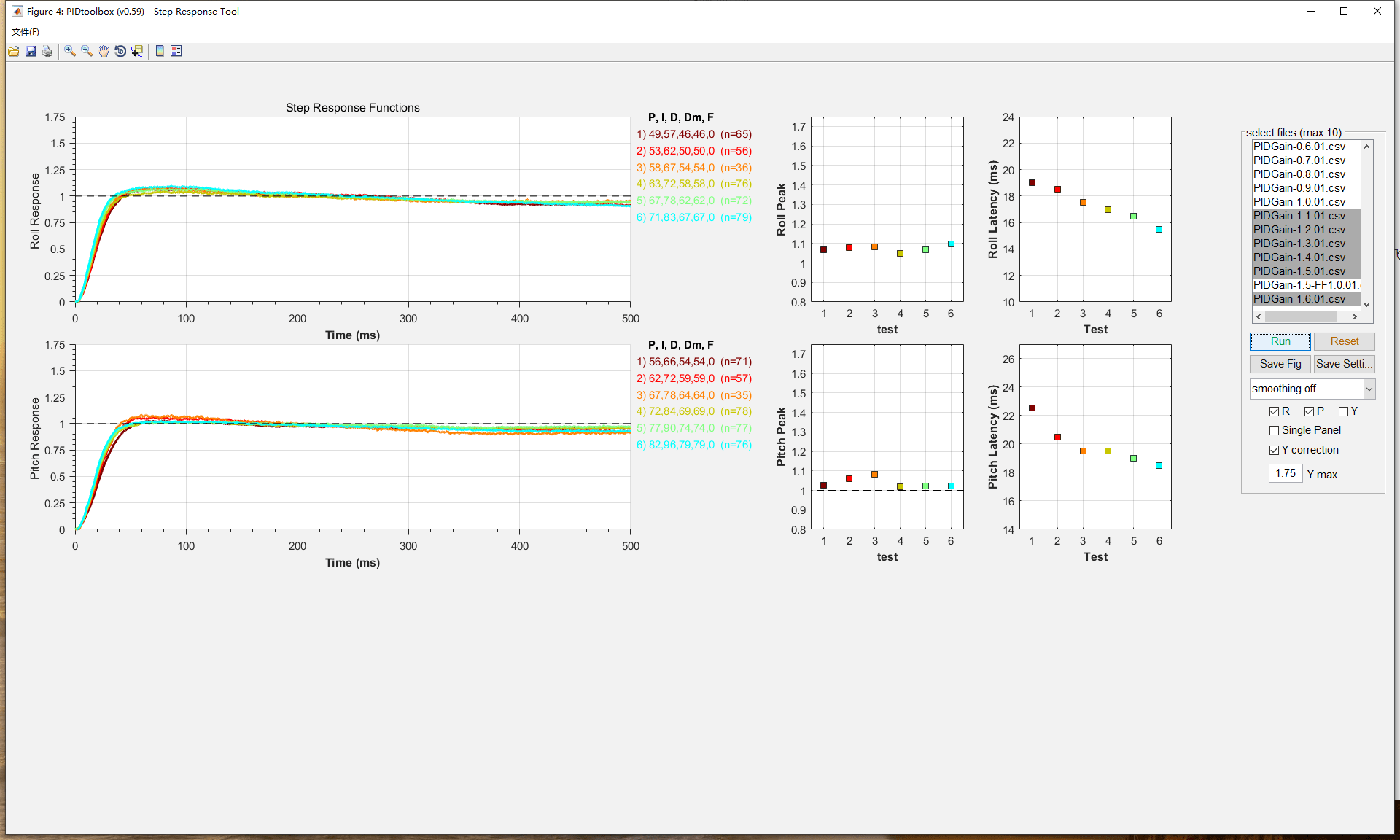Image resolution: width=1400 pixels, height=840 pixels.
Task: Click roll legend entry 1) 49,57,46,46,0
Action: (x=694, y=134)
